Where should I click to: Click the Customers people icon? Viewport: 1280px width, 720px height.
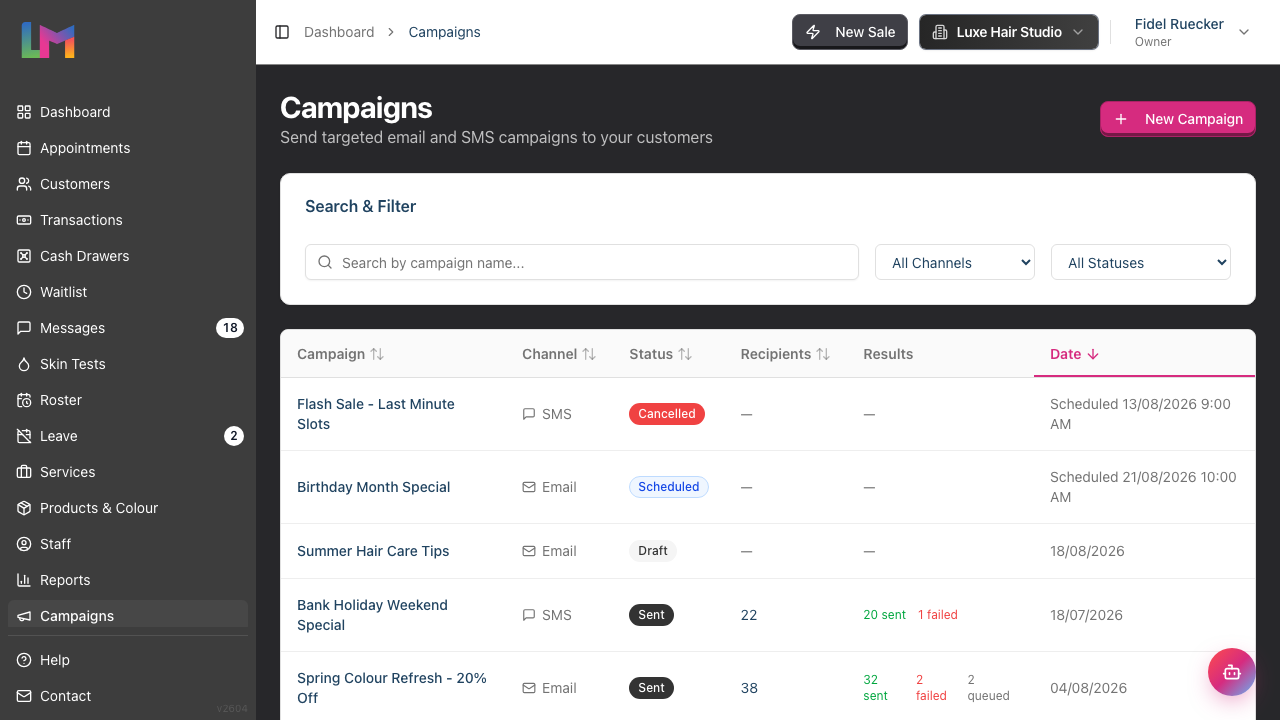24,184
